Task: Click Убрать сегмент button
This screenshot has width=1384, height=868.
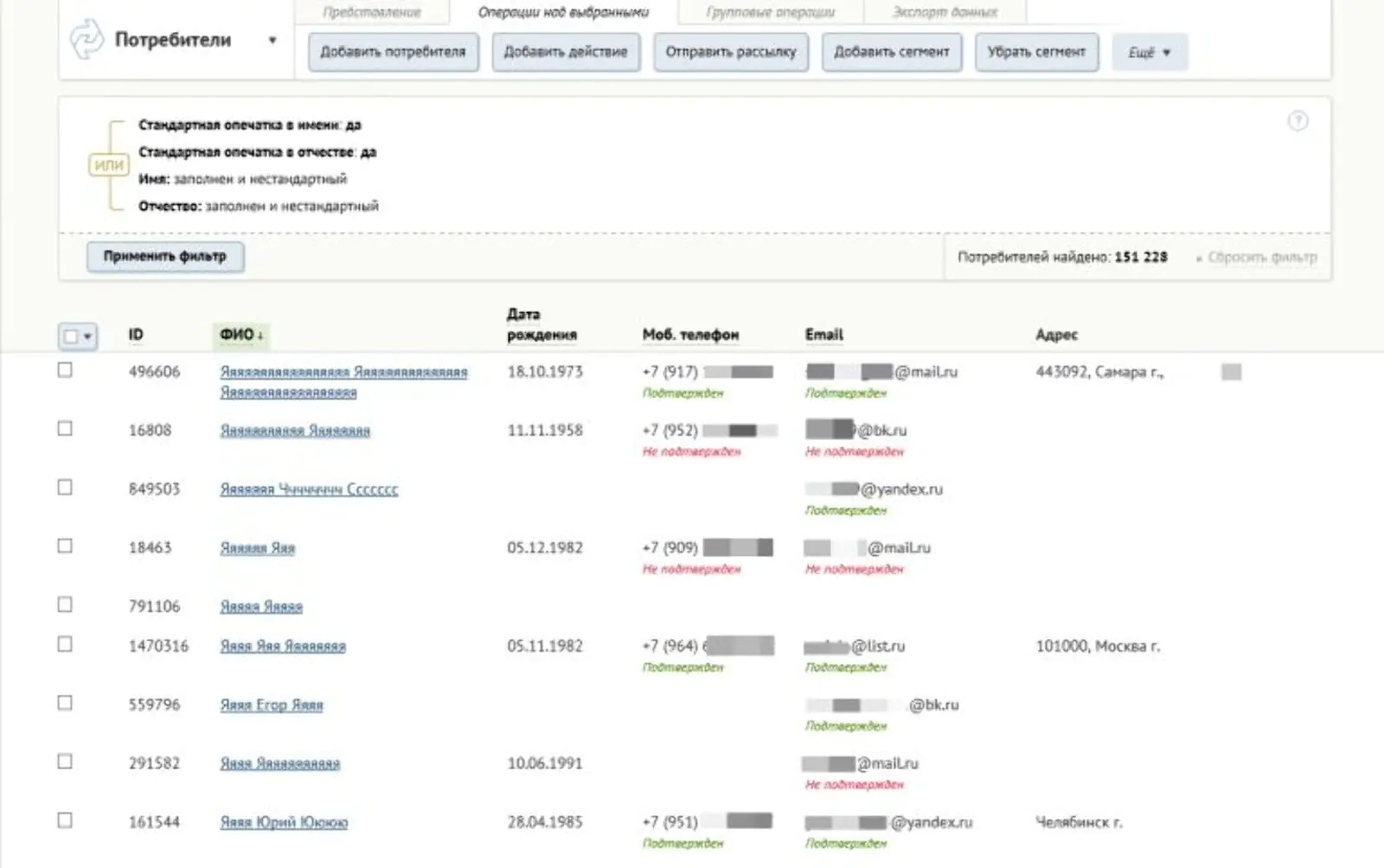Action: tap(1036, 52)
